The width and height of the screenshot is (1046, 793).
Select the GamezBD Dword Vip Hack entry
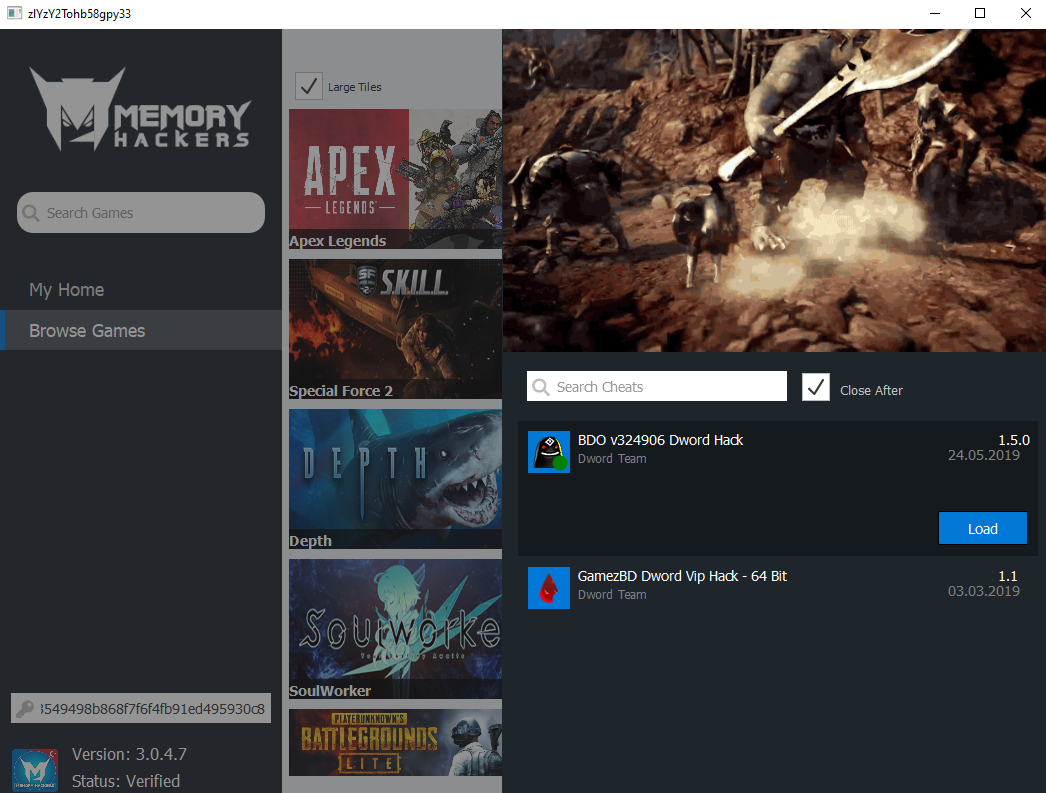click(778, 588)
